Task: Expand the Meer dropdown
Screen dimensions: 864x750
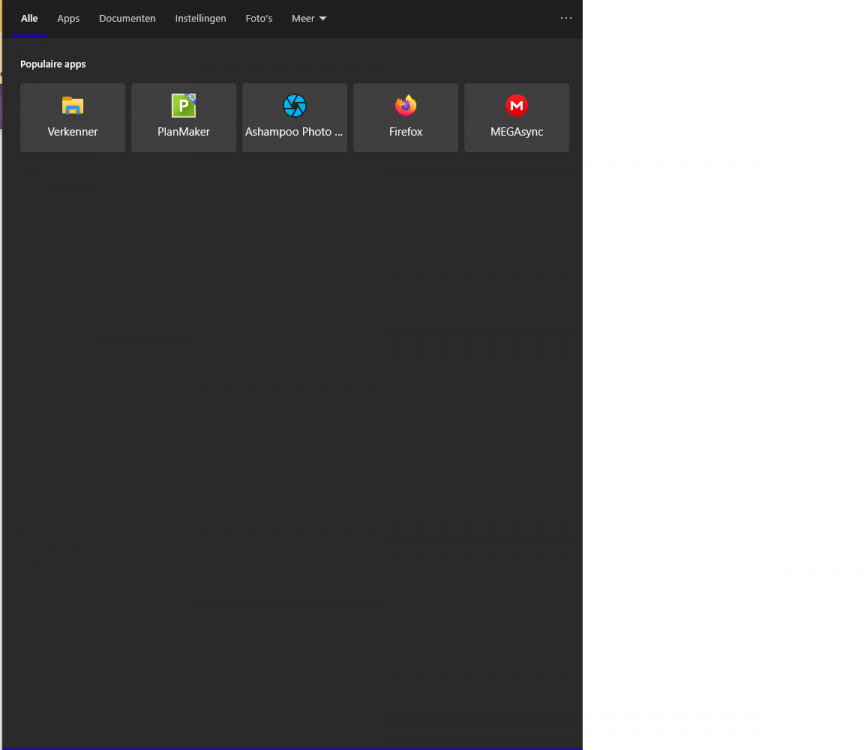Action: point(309,18)
